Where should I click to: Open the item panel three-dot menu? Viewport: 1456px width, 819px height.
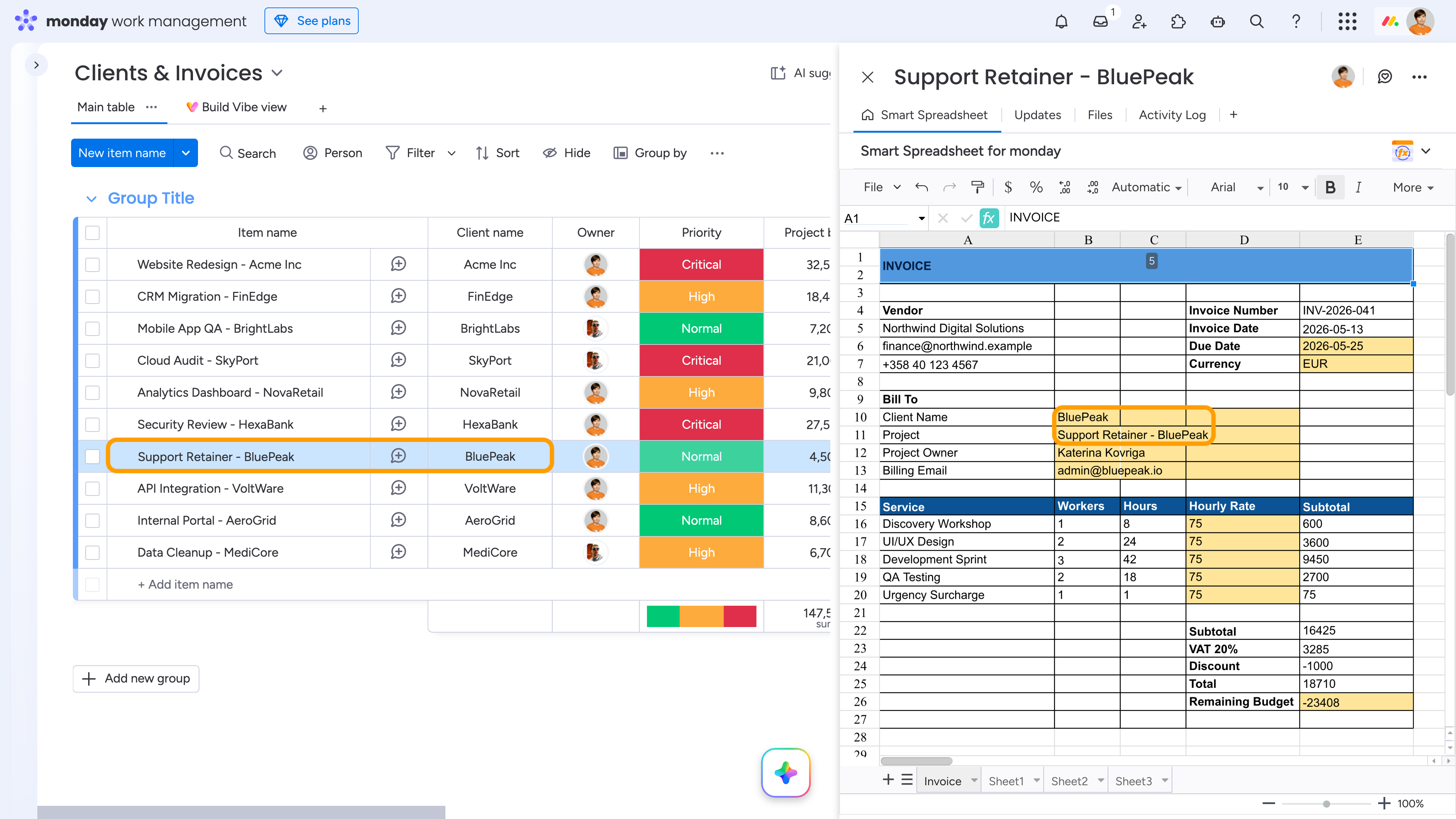pos(1419,77)
